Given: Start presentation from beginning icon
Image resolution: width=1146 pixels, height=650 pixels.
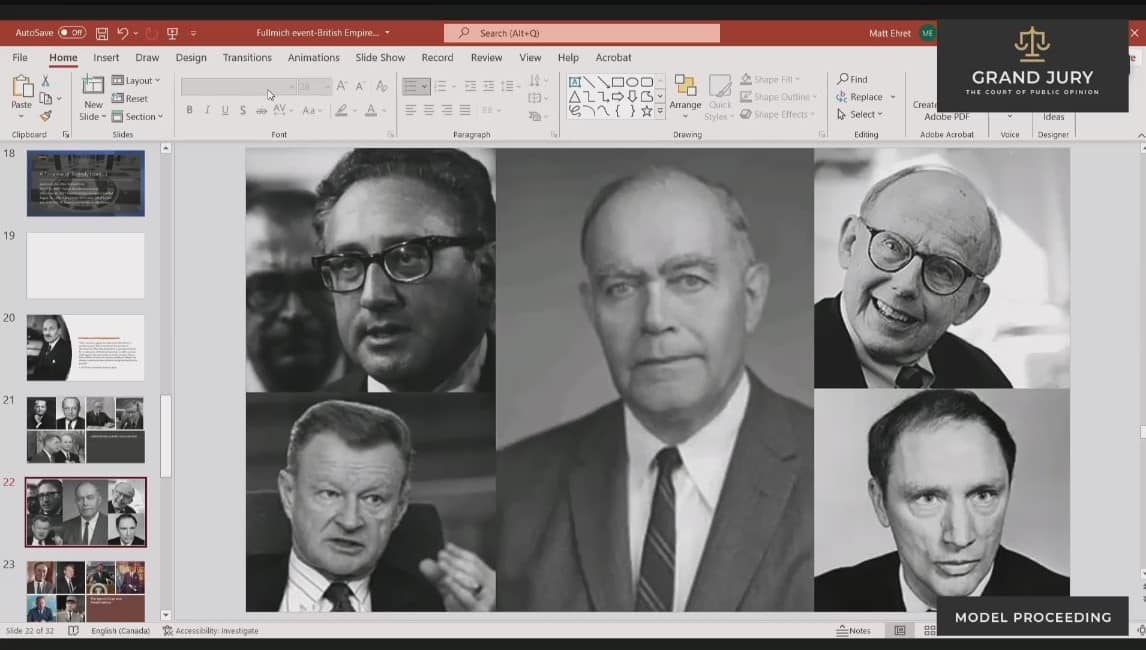Looking at the screenshot, I should (x=174, y=33).
